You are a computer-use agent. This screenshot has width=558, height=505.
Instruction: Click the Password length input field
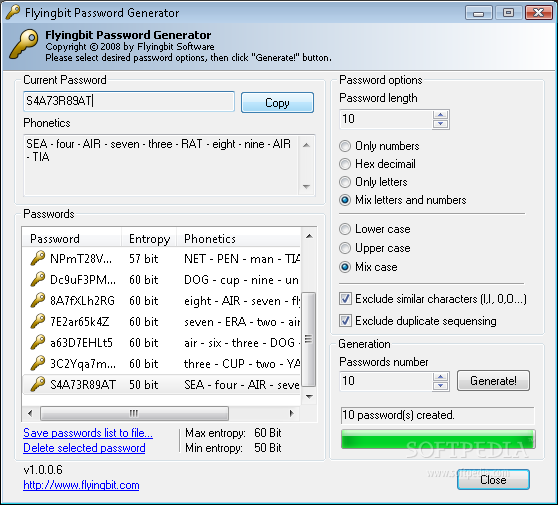386,119
